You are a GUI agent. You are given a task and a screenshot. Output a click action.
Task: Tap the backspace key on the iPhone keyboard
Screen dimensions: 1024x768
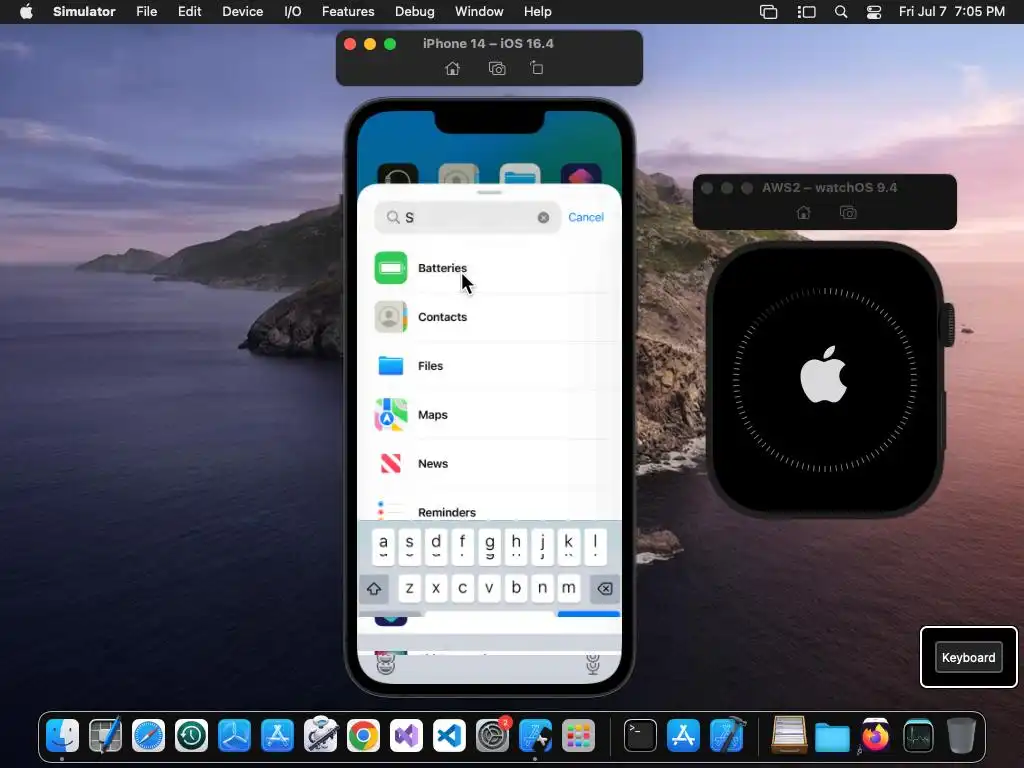coord(605,588)
